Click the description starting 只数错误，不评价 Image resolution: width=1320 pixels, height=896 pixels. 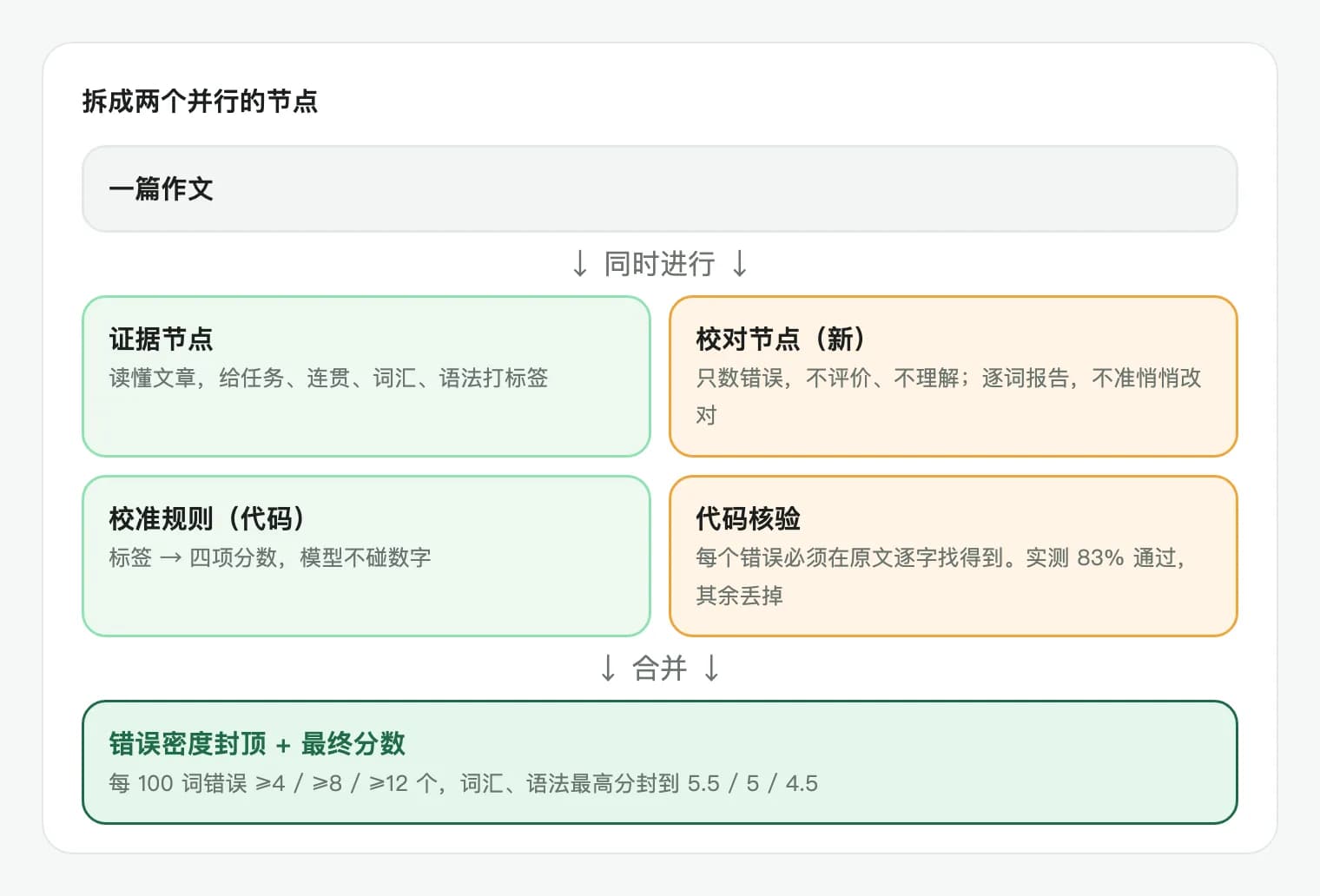coord(948,396)
